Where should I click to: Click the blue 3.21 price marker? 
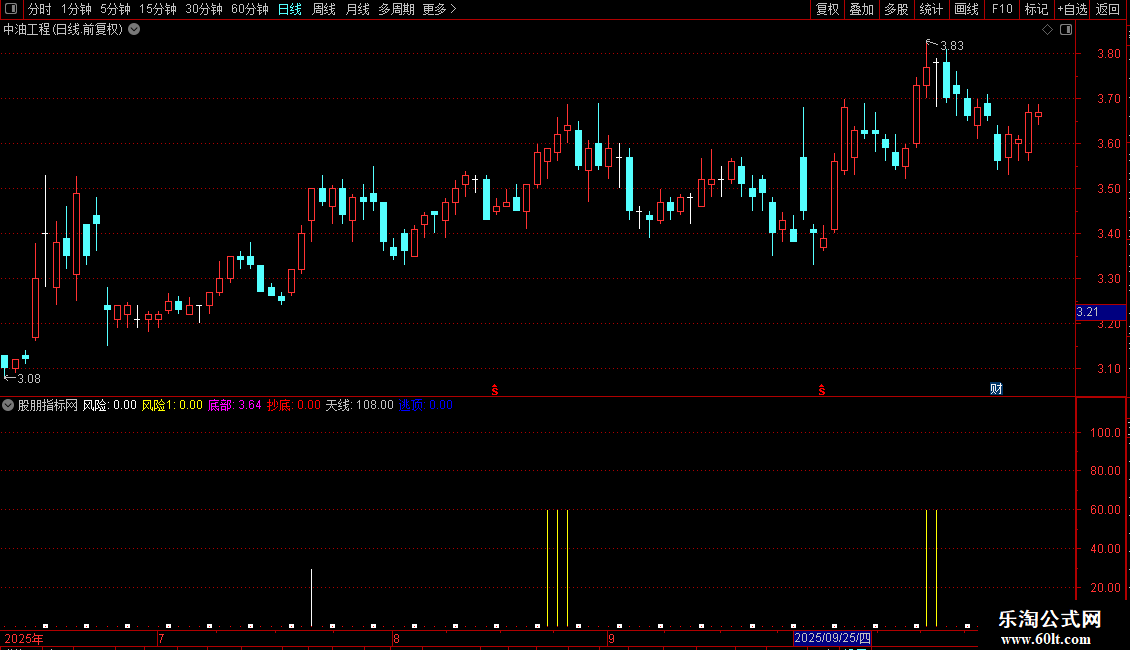pos(1100,312)
